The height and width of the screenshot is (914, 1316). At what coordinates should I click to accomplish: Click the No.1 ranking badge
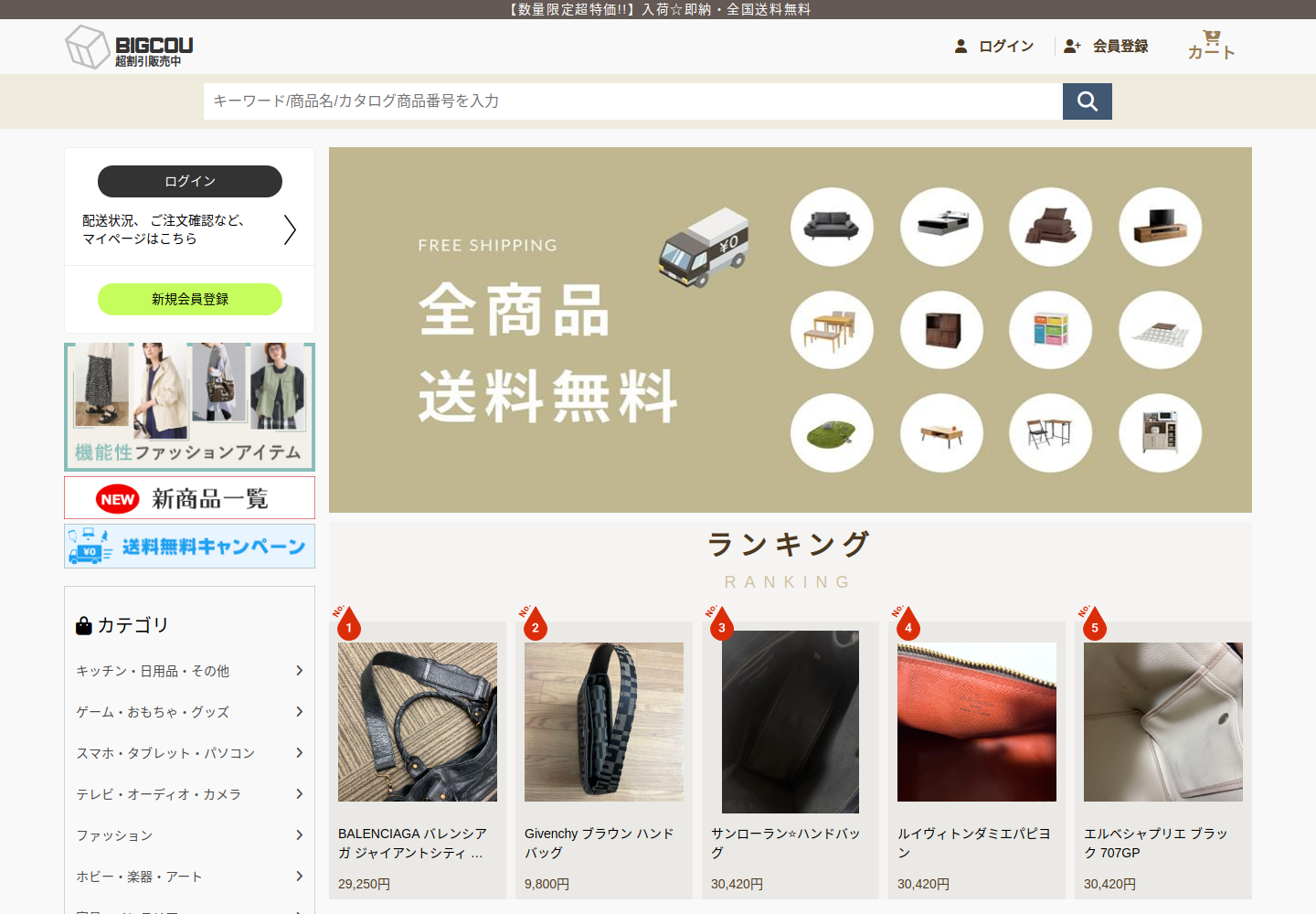pyautogui.click(x=347, y=622)
